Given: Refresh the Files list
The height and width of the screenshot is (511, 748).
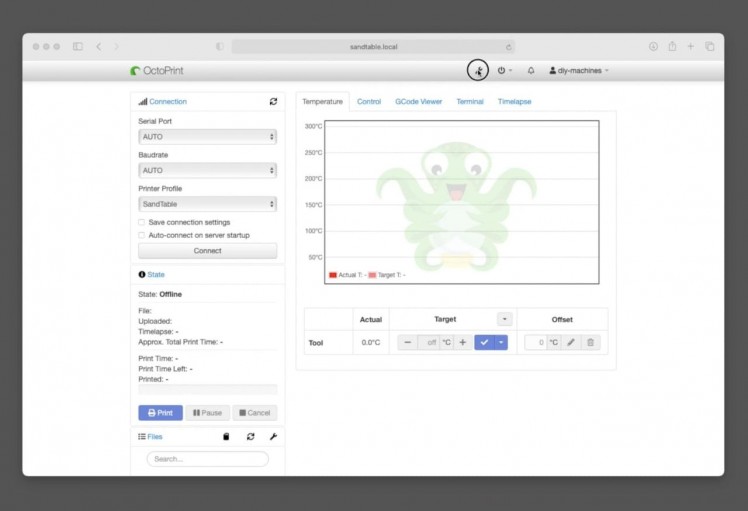Looking at the screenshot, I should (250, 437).
